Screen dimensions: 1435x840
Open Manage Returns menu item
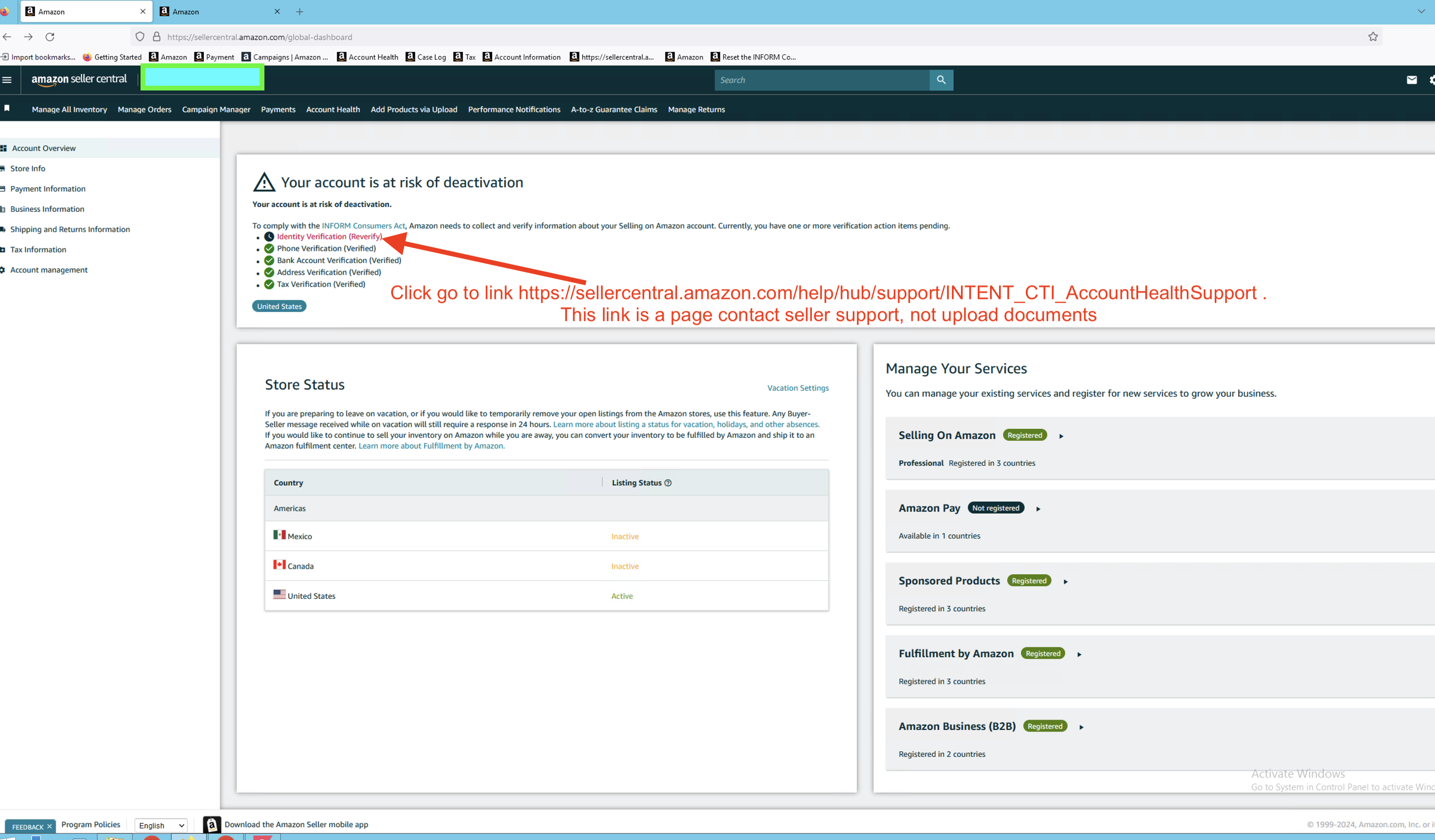tap(697, 109)
